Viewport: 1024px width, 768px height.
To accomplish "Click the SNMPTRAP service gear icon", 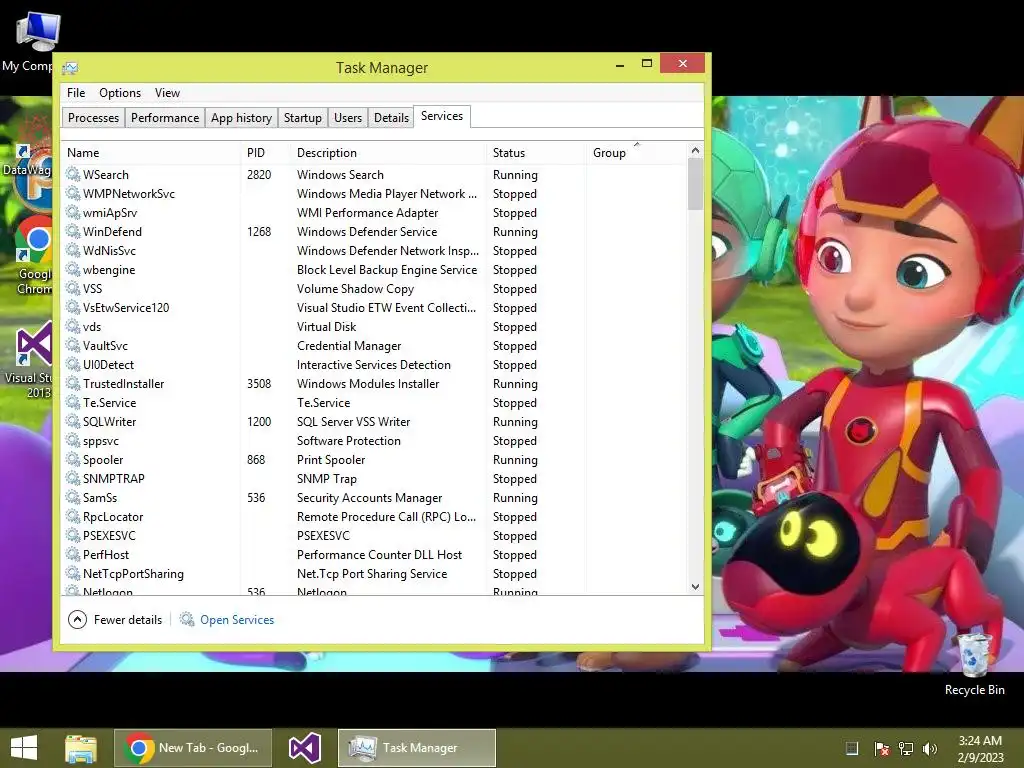I will click(72, 479).
